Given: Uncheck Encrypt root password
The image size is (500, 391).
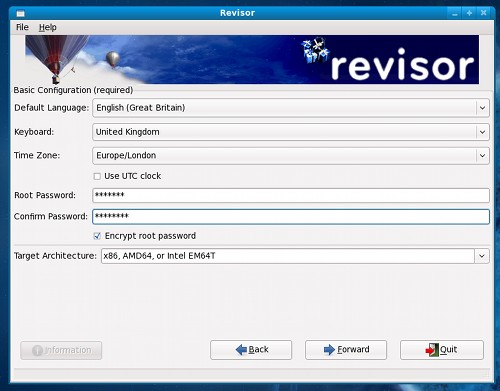Looking at the screenshot, I should (x=97, y=236).
